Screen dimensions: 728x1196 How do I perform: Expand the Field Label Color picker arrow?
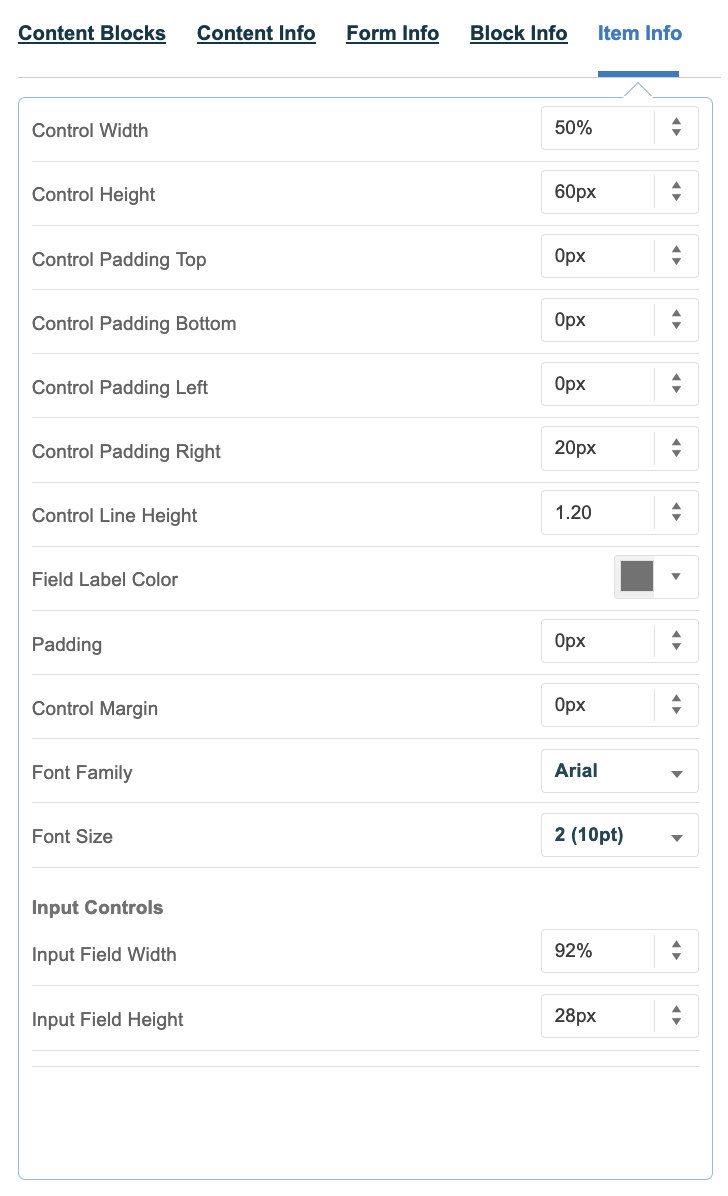point(673,577)
